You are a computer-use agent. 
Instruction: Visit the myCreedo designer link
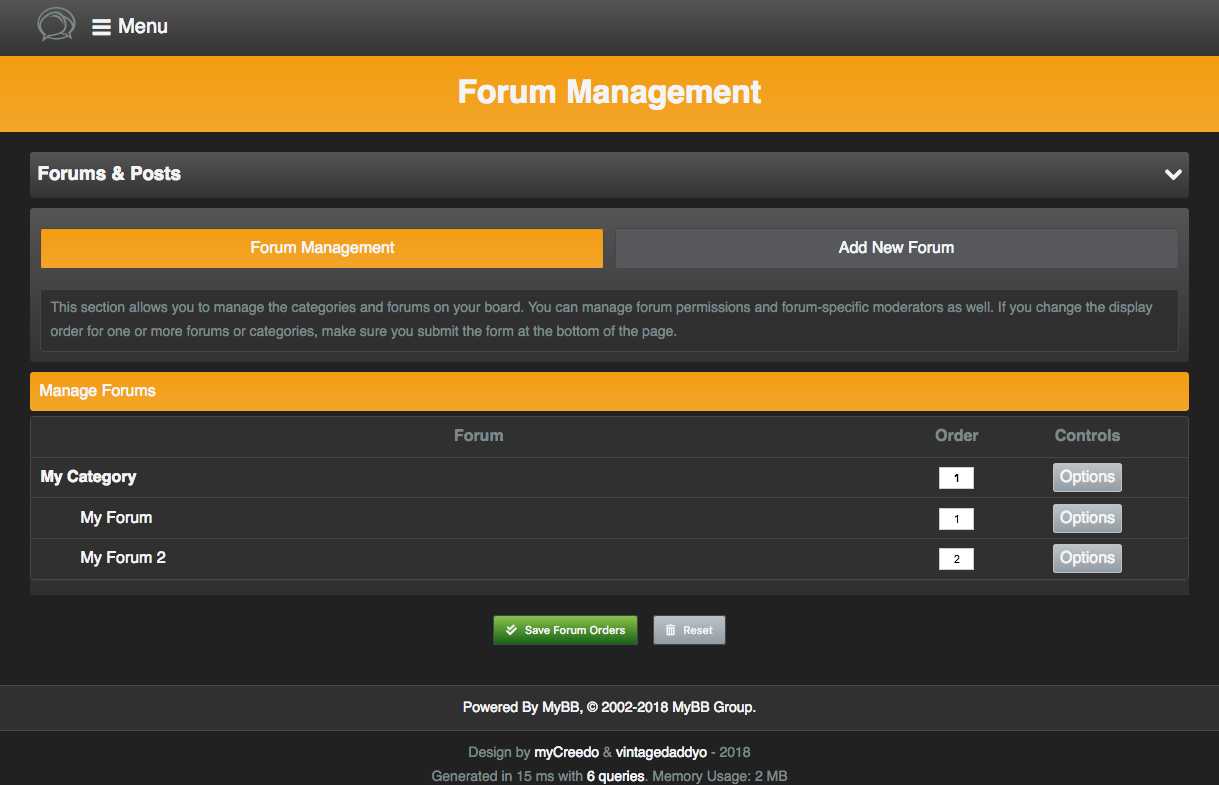click(566, 752)
